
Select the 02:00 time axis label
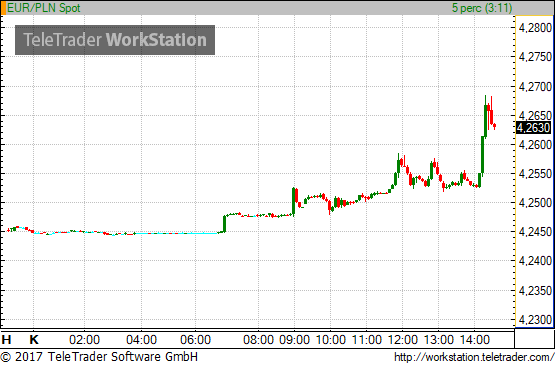[84, 340]
